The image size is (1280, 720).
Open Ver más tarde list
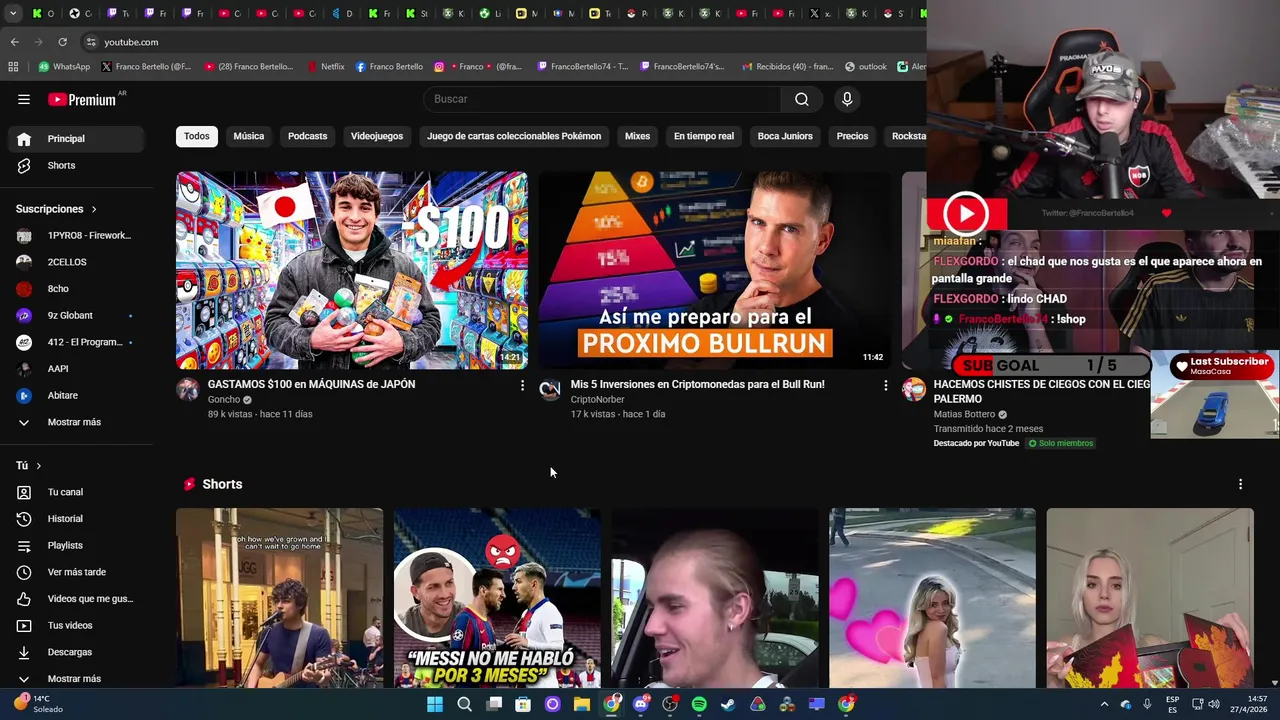(x=76, y=572)
